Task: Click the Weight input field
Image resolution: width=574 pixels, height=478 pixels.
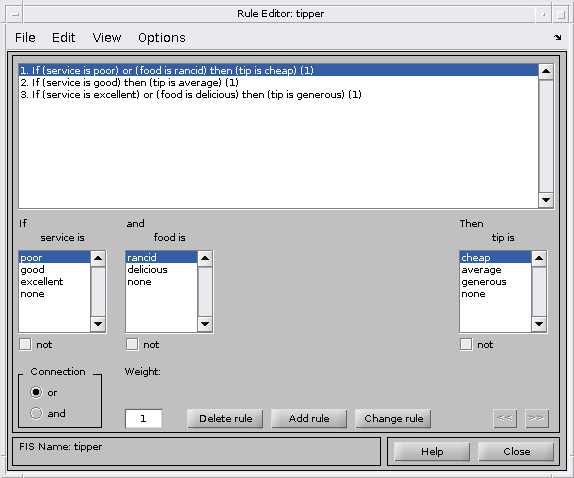Action: 144,418
